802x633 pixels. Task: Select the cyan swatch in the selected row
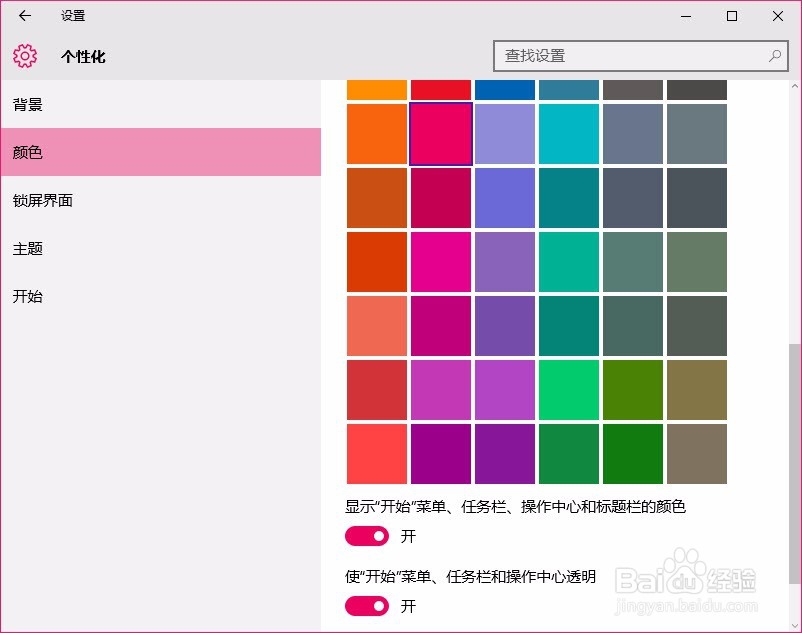[x=569, y=134]
